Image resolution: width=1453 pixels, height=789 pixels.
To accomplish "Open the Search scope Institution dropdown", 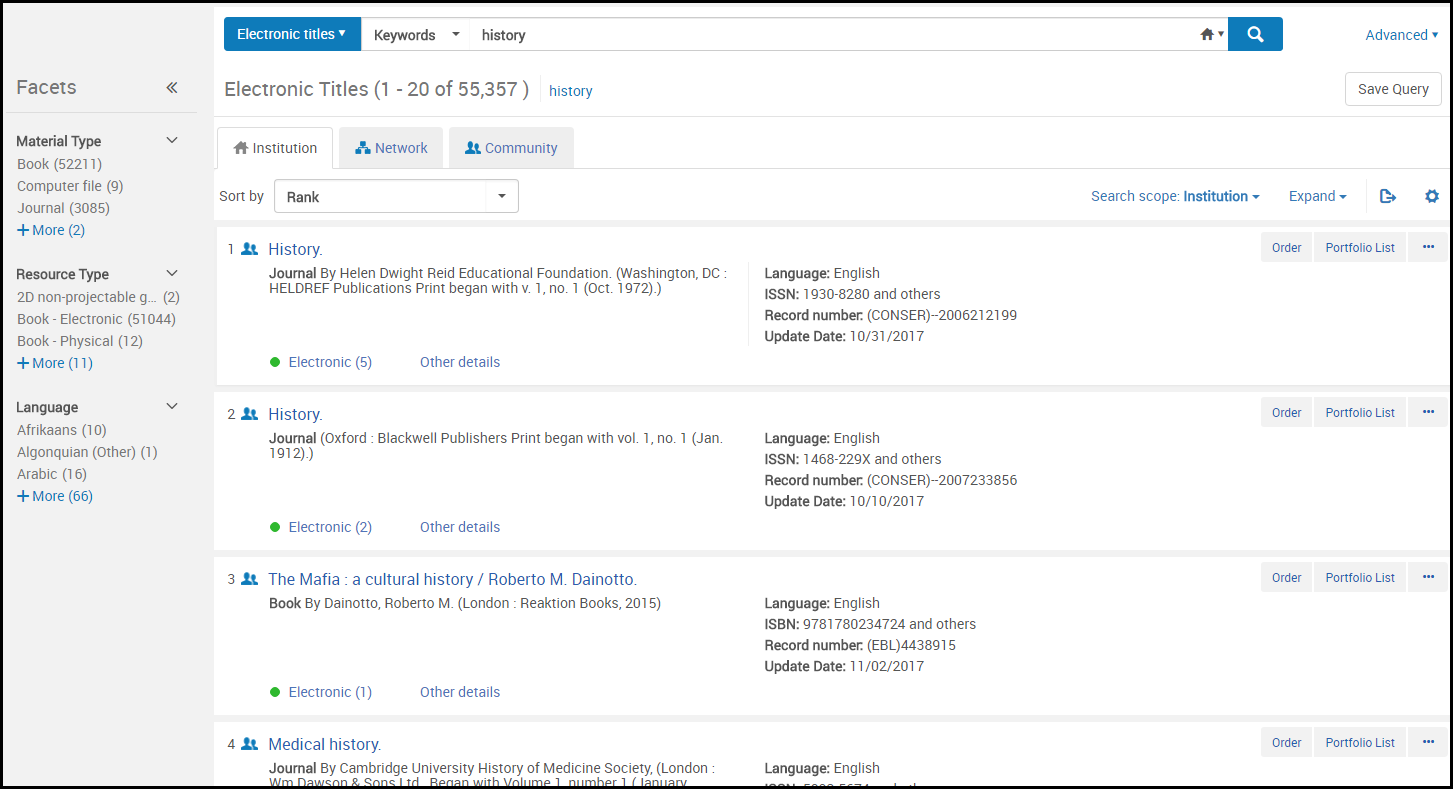I will coord(1175,196).
